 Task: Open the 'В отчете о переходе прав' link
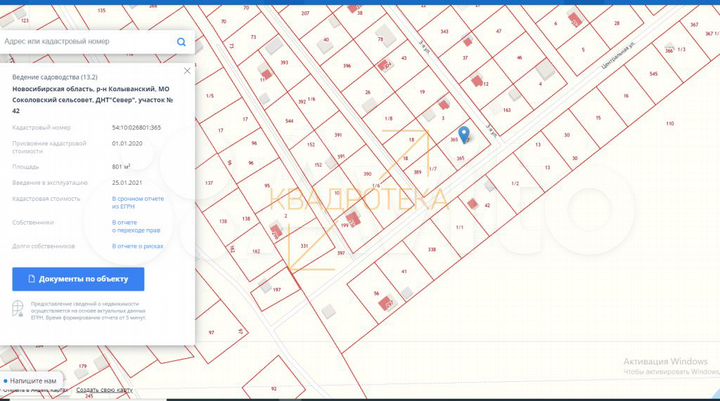[136, 226]
